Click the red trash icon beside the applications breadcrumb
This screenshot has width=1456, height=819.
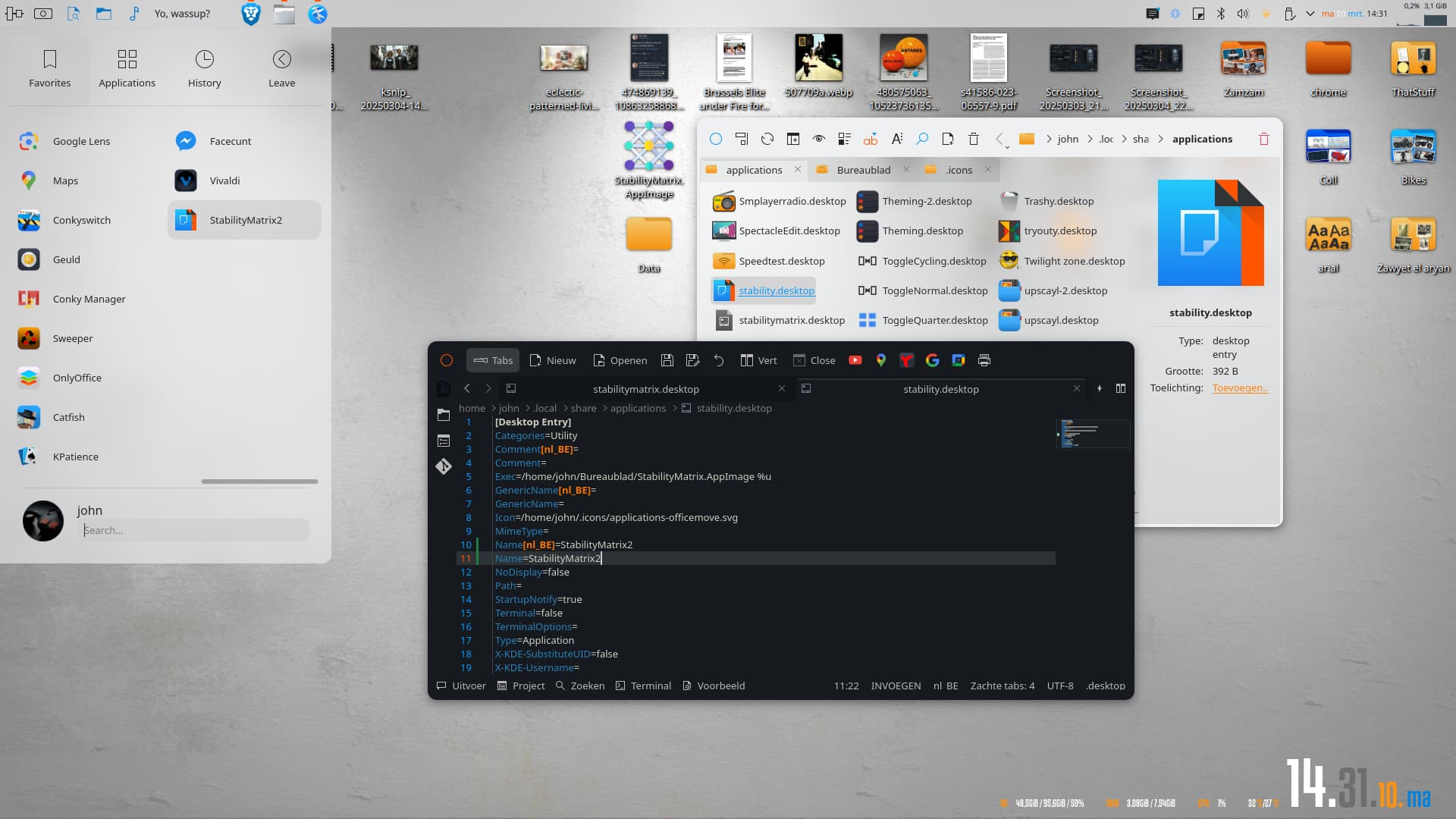tap(1263, 139)
